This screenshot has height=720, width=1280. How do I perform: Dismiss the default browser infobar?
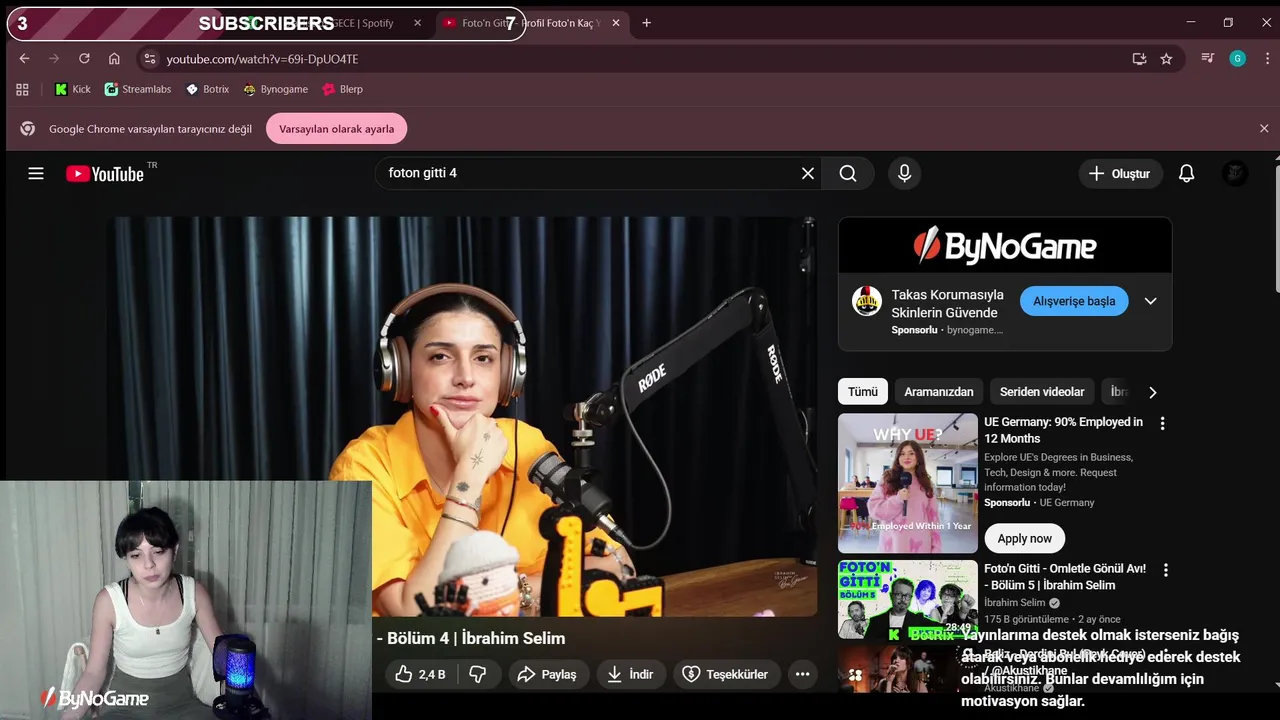(x=1264, y=129)
